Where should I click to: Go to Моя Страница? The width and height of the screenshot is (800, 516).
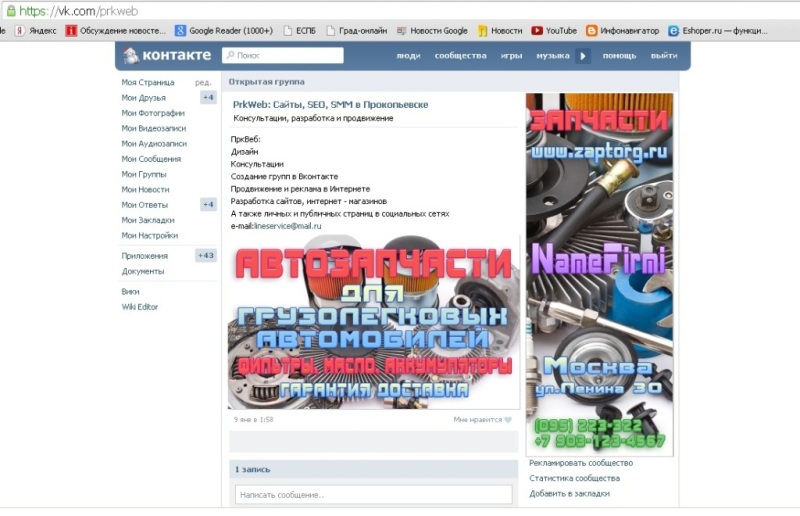148,82
